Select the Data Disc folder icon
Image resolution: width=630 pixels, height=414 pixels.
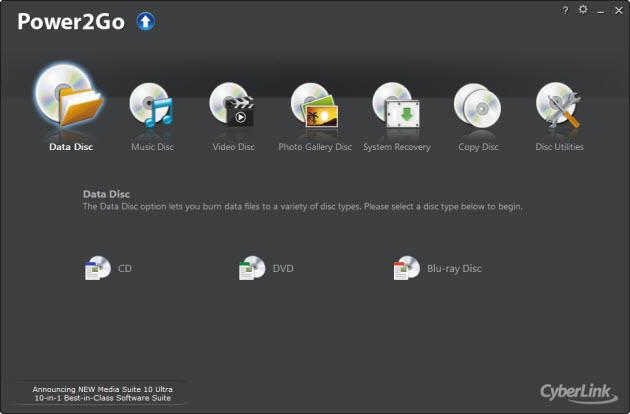coord(70,96)
